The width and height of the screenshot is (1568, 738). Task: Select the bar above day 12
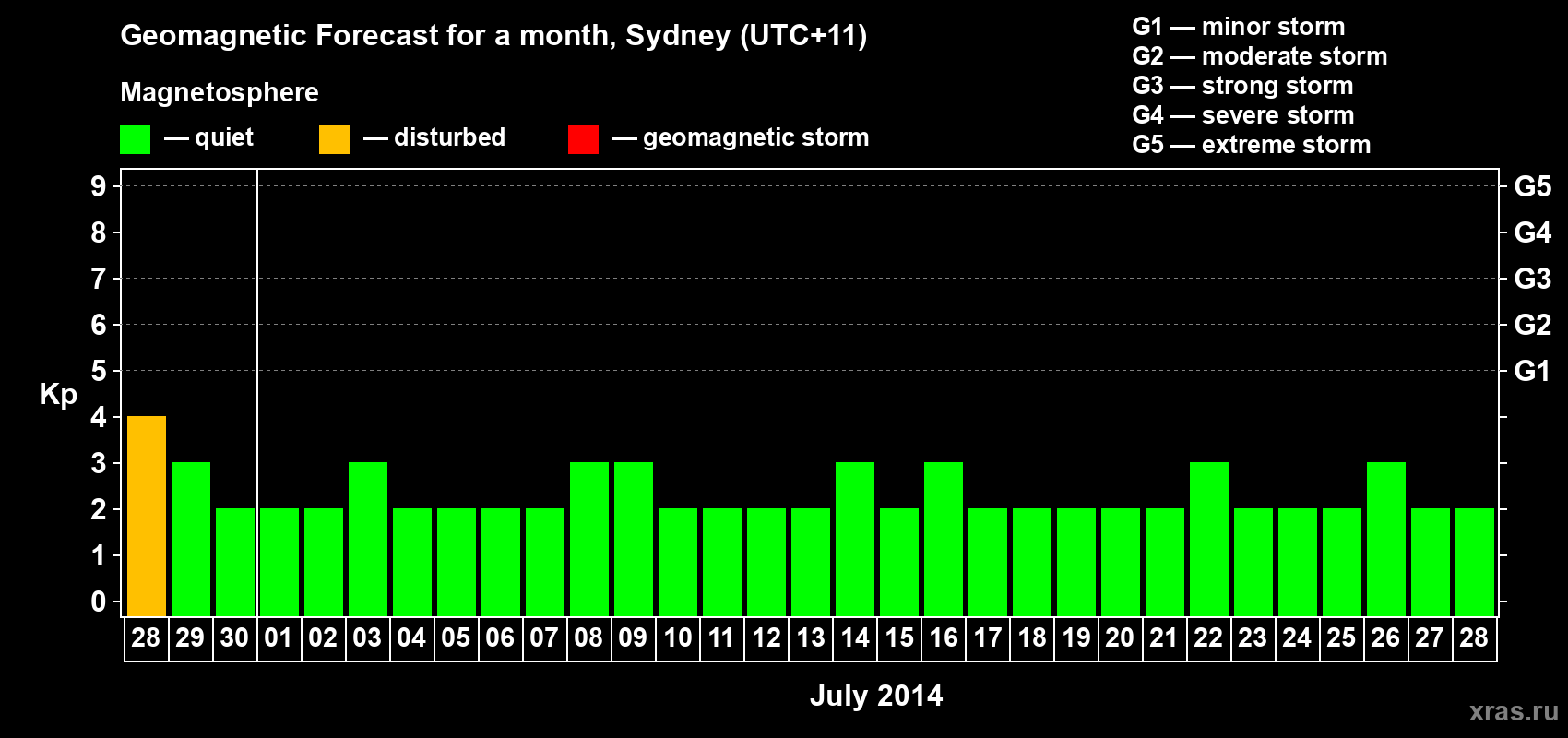[x=766, y=562]
